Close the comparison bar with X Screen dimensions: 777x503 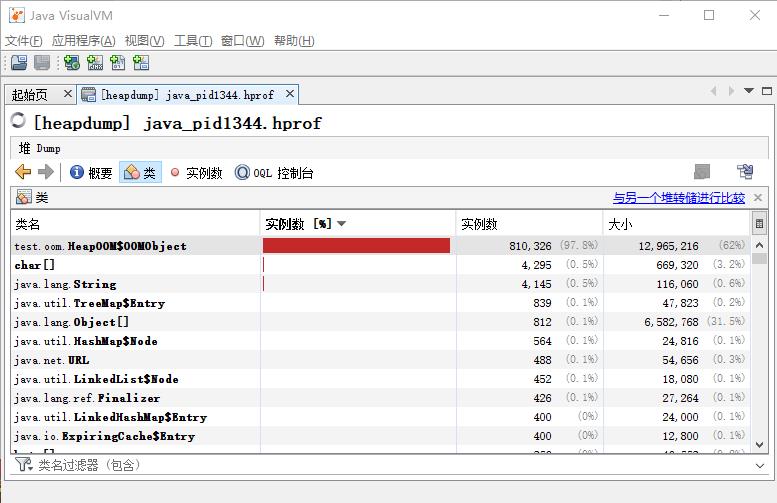tap(758, 198)
